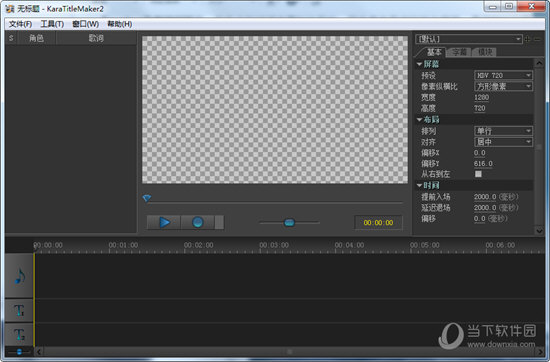Click the timeline scroll right arrow

540,351
